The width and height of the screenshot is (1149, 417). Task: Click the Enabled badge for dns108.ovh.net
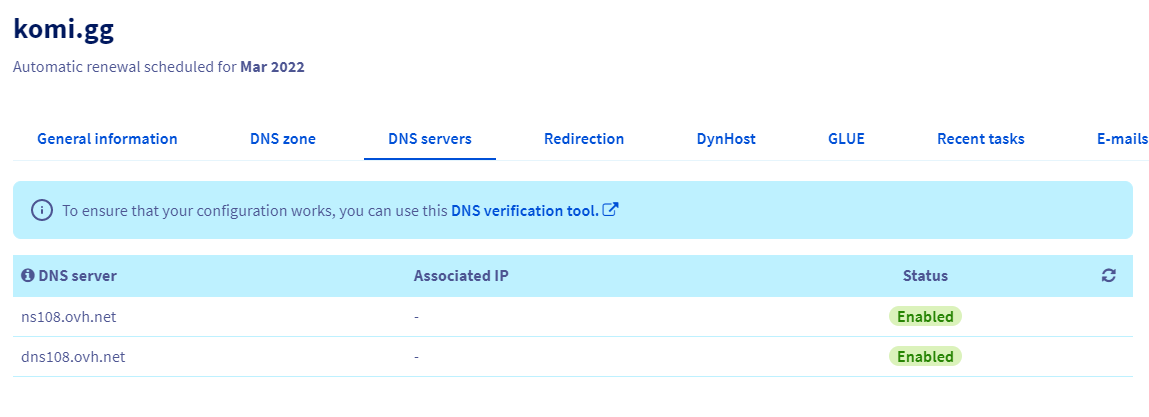tap(925, 356)
